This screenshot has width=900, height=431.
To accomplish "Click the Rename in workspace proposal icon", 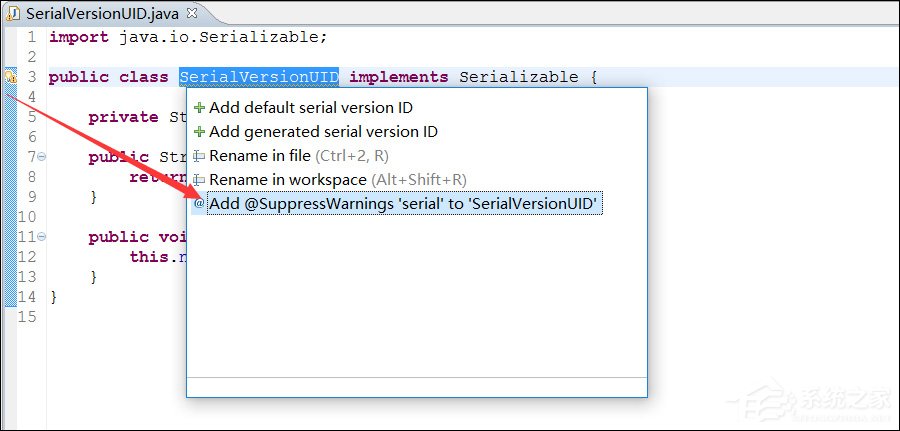I will click(199, 180).
